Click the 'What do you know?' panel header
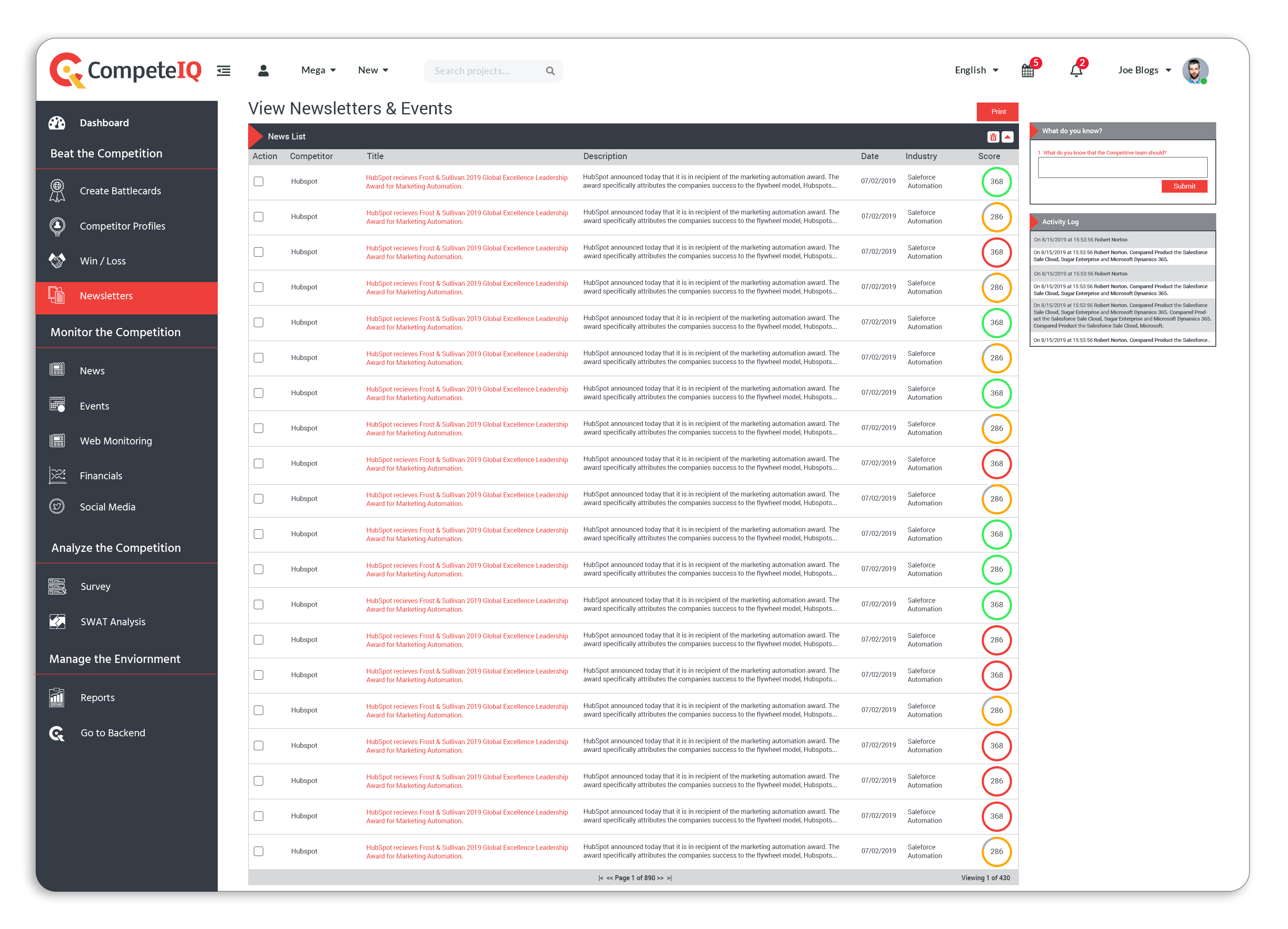 point(1122,131)
